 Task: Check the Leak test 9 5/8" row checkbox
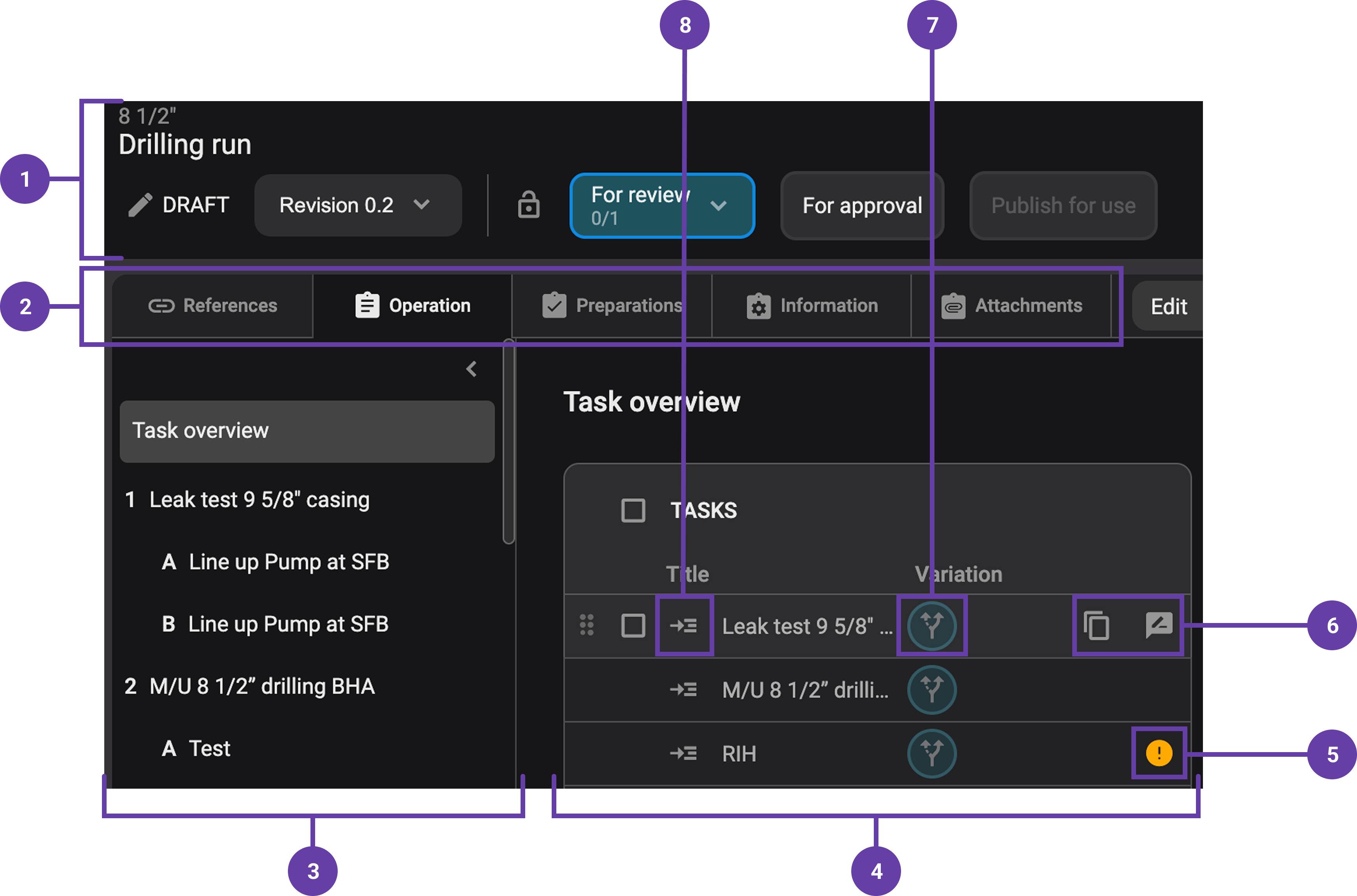click(633, 626)
